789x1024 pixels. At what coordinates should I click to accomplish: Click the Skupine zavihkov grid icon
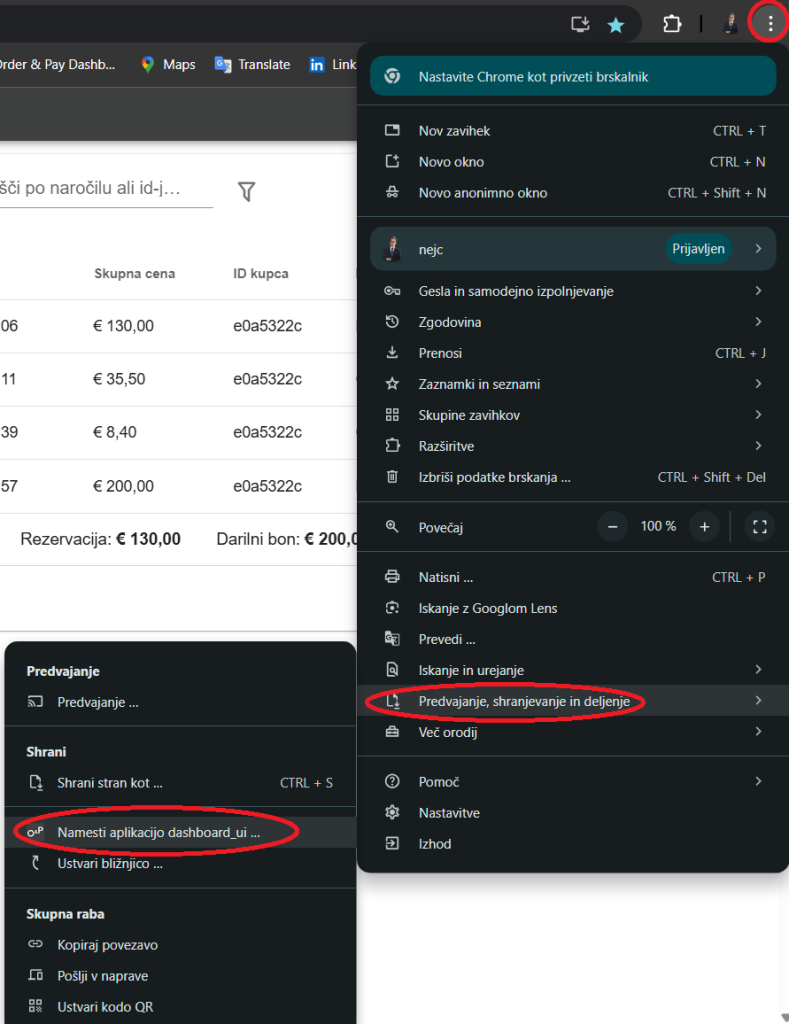coord(392,415)
